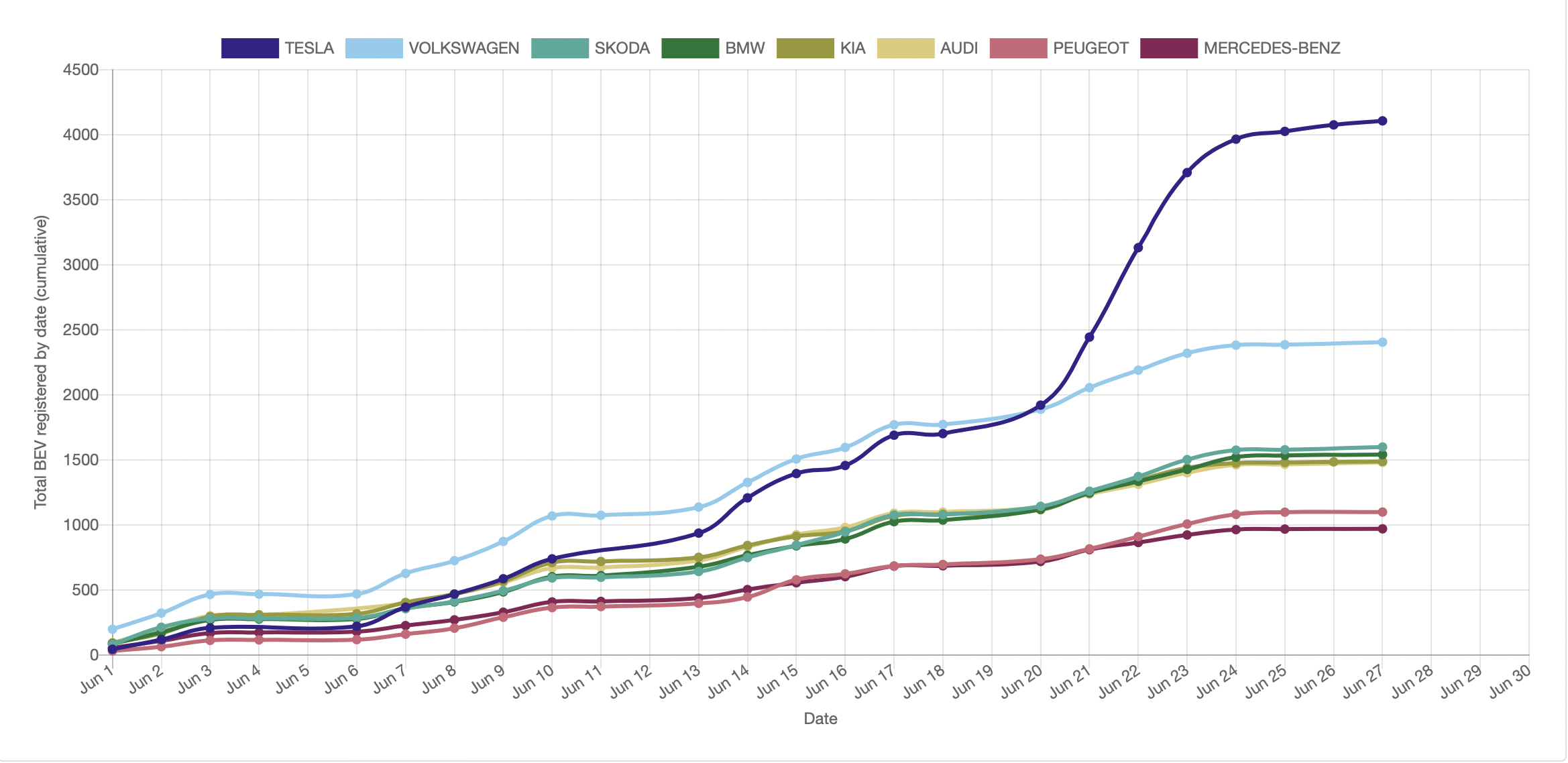Image resolution: width=1568 pixels, height=763 pixels.
Task: Click the TESLA legend color box
Action: pyautogui.click(x=249, y=48)
